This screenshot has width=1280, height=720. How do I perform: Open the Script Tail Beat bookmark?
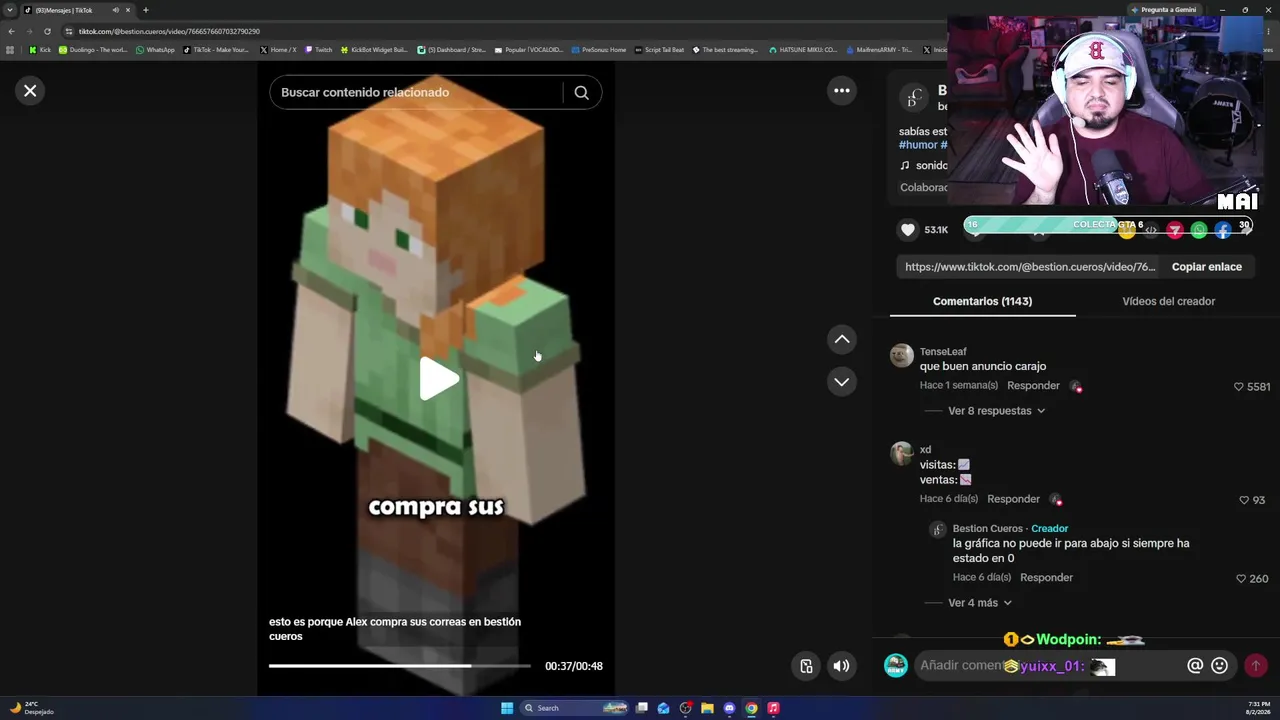(660, 50)
